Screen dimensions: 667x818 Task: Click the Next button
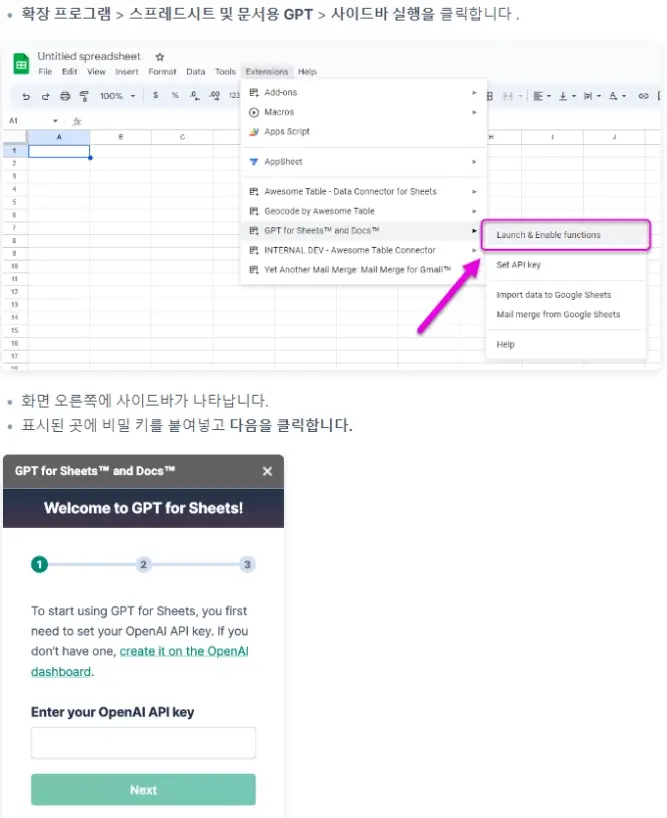pyautogui.click(x=143, y=790)
